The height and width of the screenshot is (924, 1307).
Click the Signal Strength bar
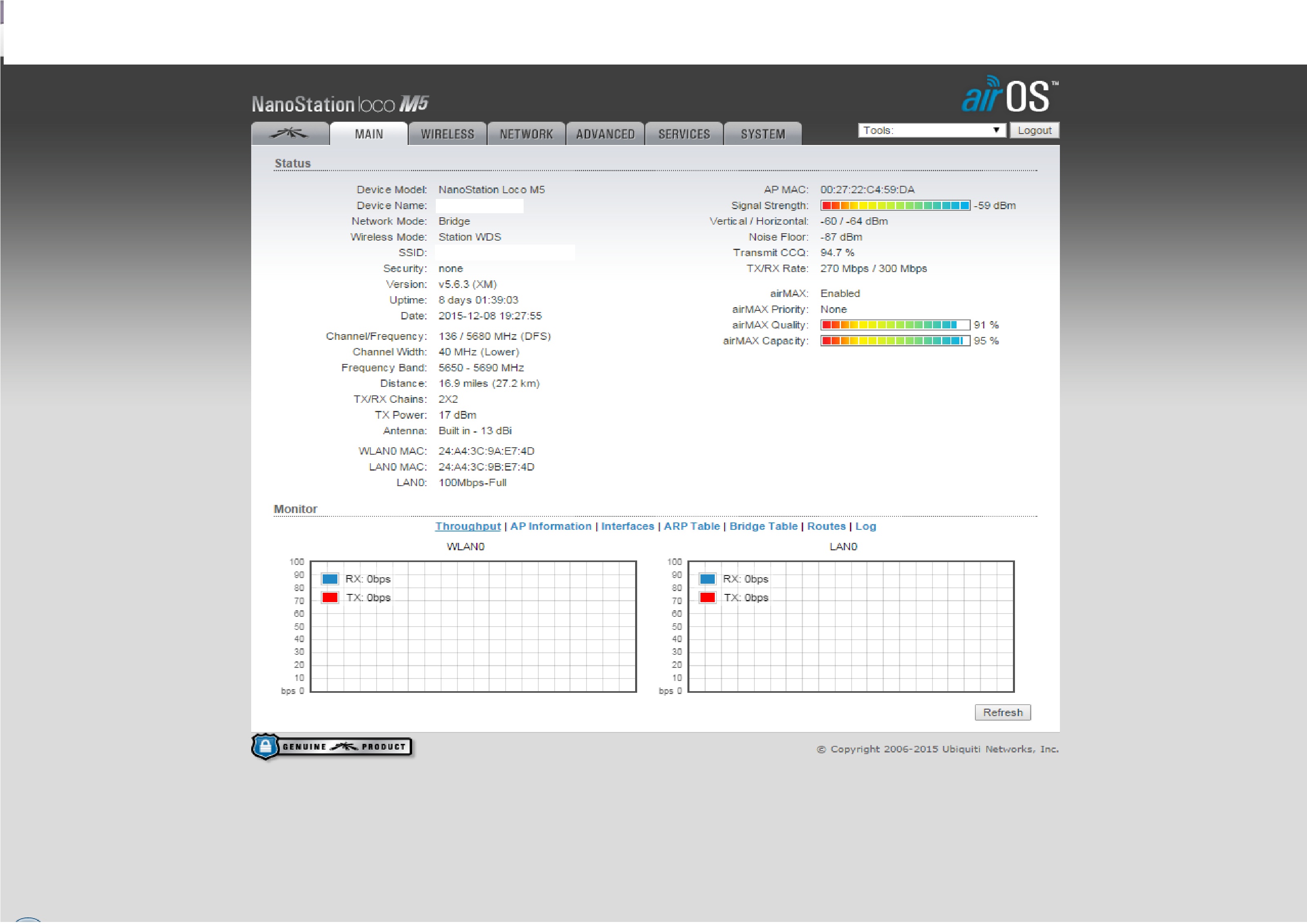[895, 205]
